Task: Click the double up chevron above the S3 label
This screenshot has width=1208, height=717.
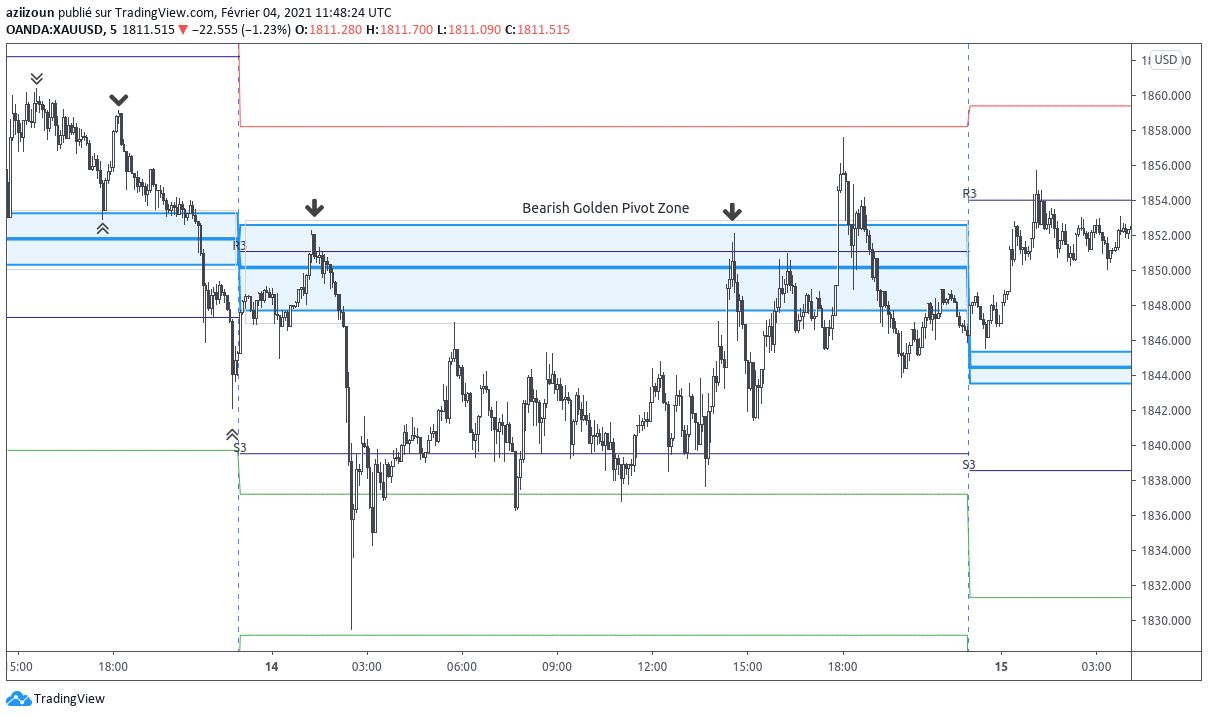Action: (232, 434)
